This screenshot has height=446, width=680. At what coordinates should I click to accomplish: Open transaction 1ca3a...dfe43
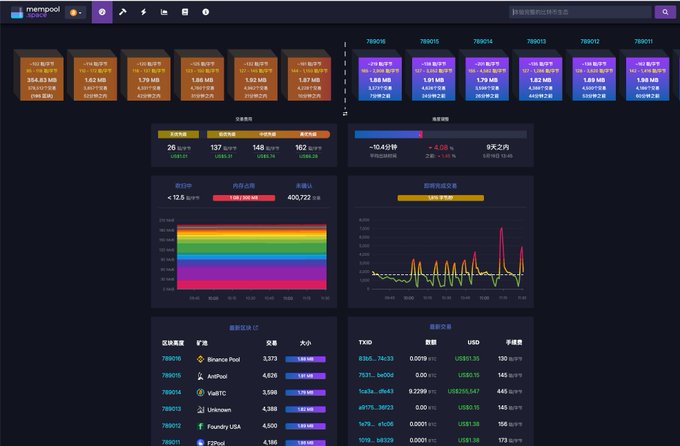point(376,391)
